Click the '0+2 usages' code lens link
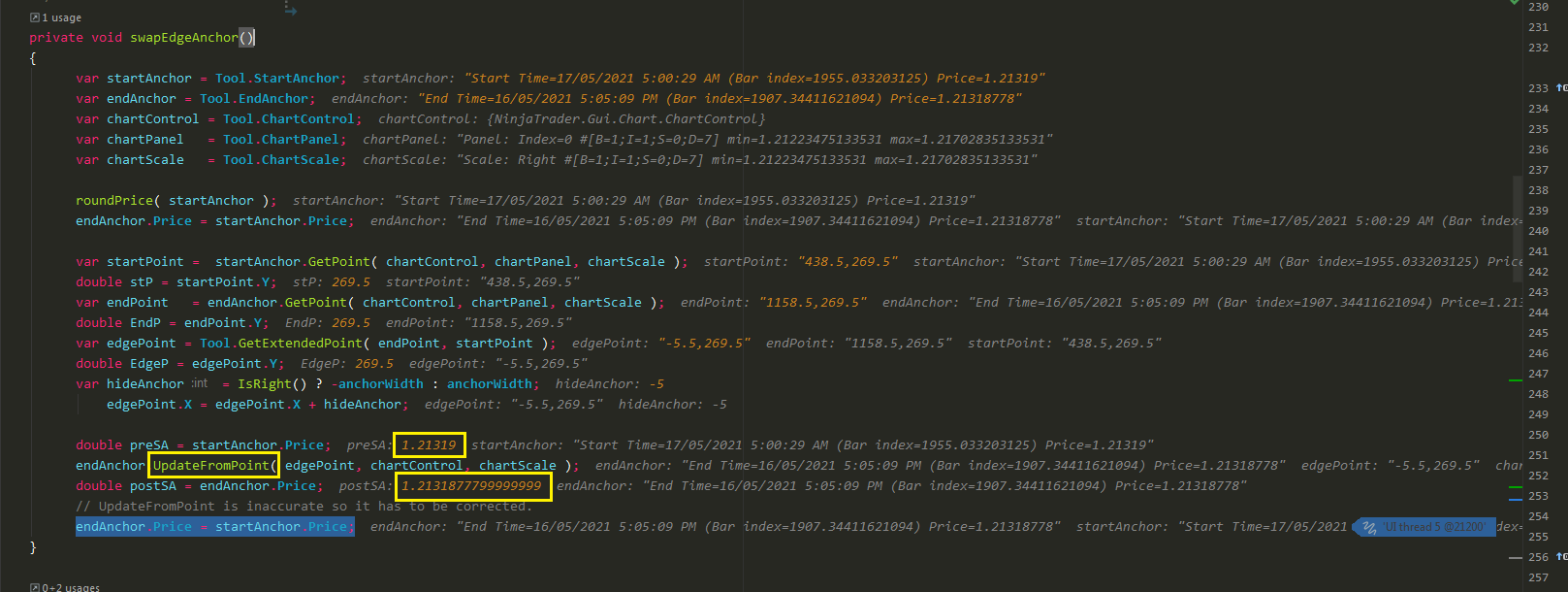1568x592 pixels. point(71,586)
